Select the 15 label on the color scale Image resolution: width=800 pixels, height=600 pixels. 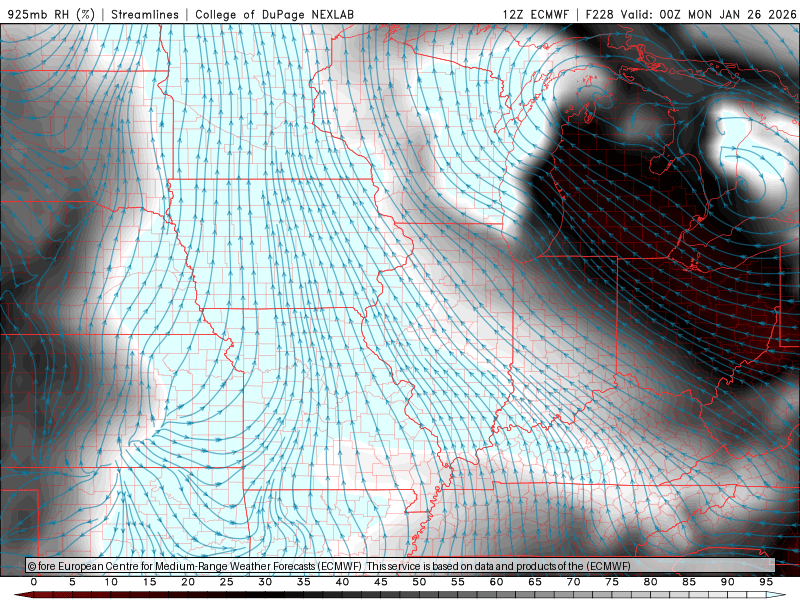point(149,582)
